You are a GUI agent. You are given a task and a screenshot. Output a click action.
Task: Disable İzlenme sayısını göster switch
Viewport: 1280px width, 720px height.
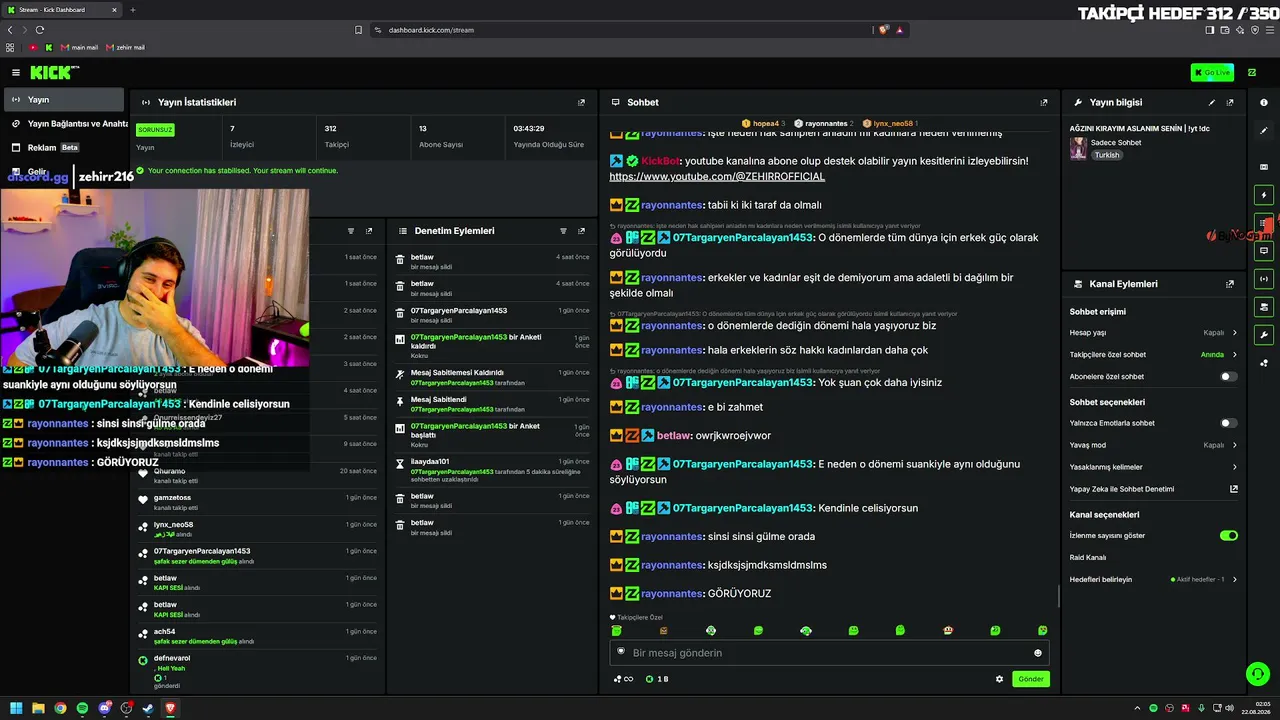tap(1229, 536)
